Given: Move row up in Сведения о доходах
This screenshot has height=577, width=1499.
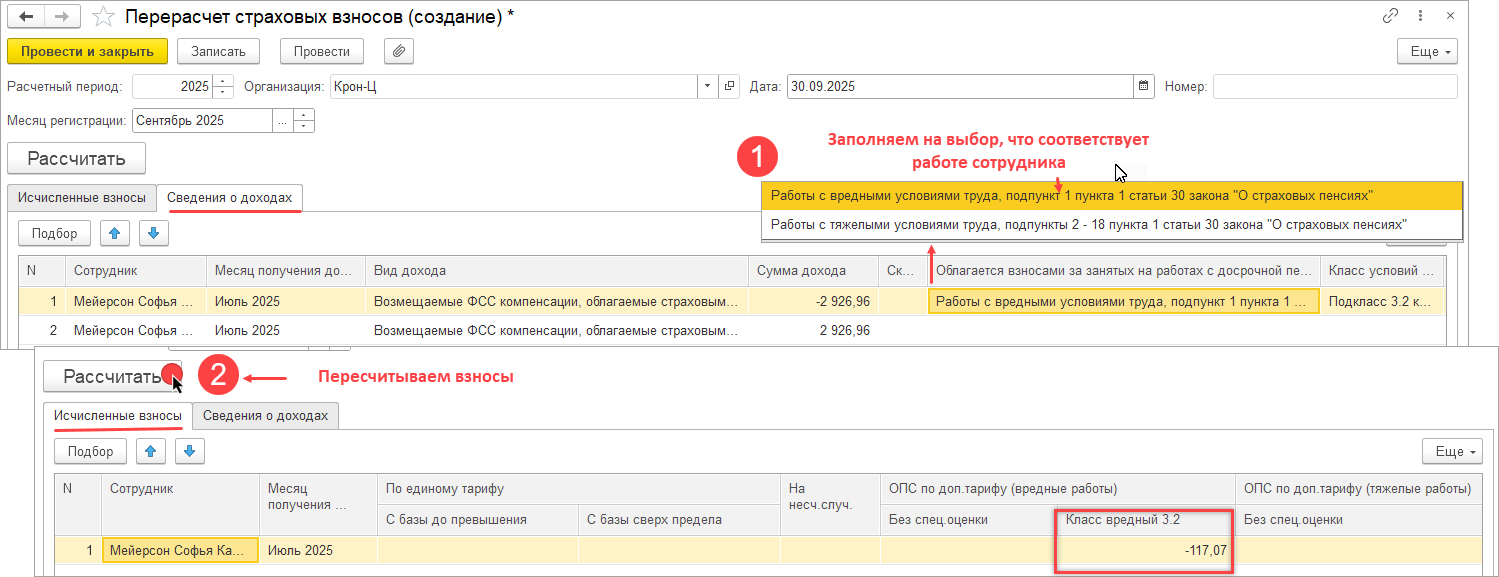Looking at the screenshot, I should pos(114,233).
